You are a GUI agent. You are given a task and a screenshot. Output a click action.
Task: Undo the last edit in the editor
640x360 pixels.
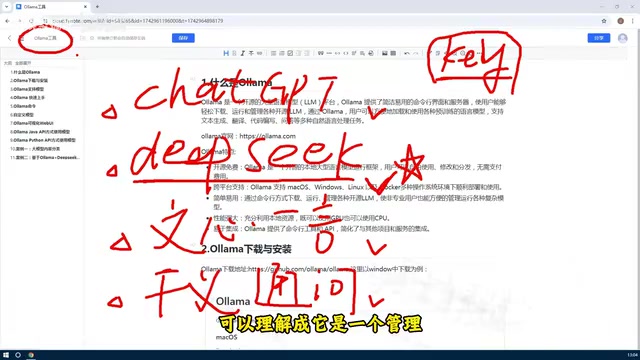[x=407, y=53]
